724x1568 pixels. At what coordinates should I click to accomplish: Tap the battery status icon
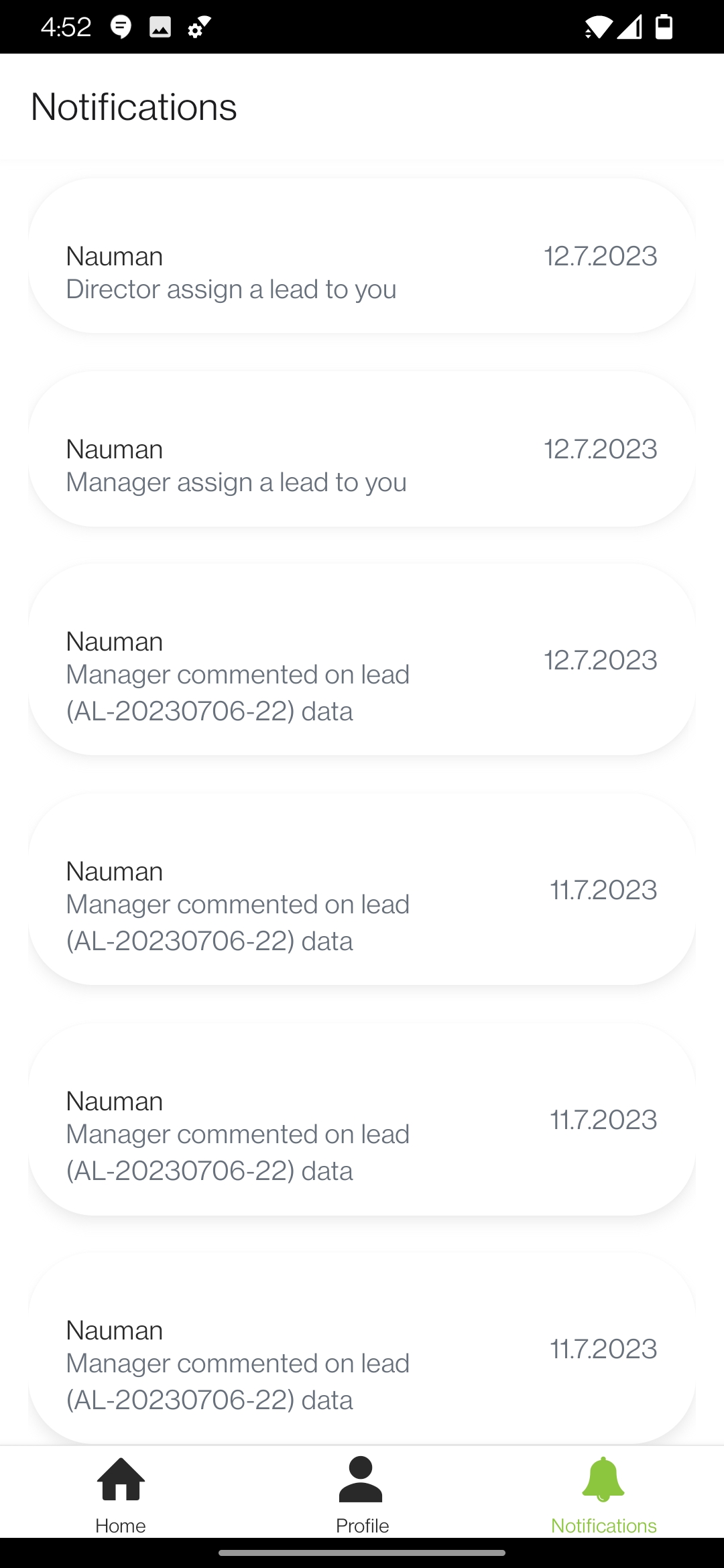[x=664, y=27]
